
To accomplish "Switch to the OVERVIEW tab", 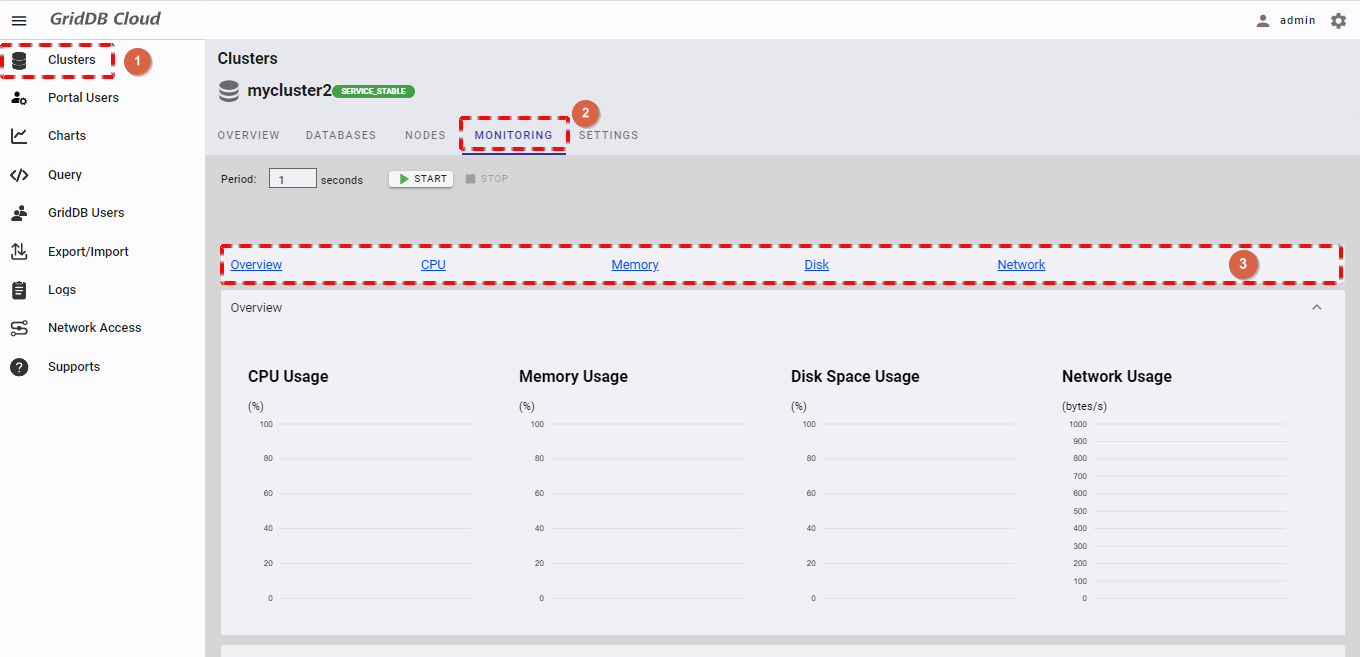I will 249,135.
